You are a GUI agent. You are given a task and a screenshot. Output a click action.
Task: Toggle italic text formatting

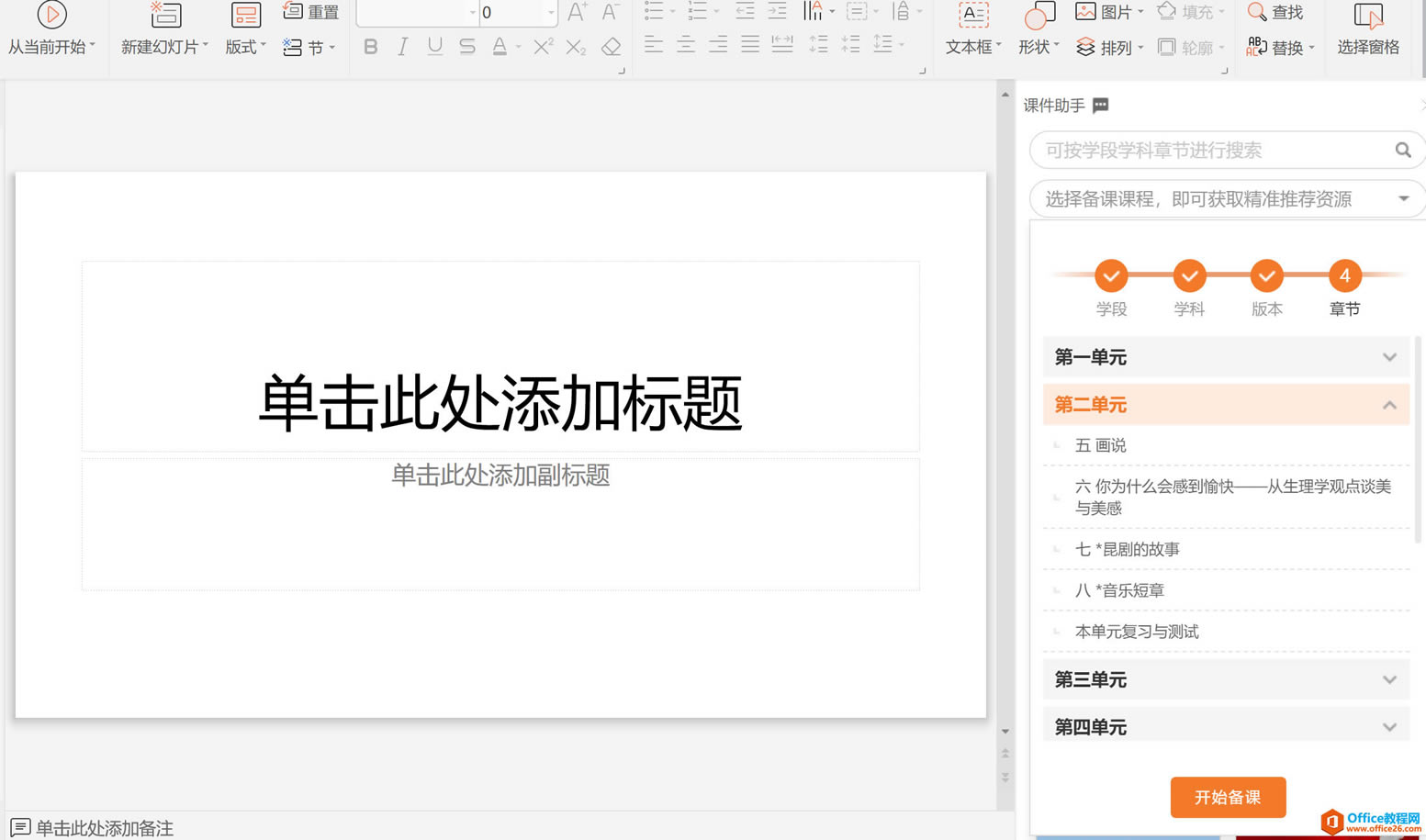402,47
